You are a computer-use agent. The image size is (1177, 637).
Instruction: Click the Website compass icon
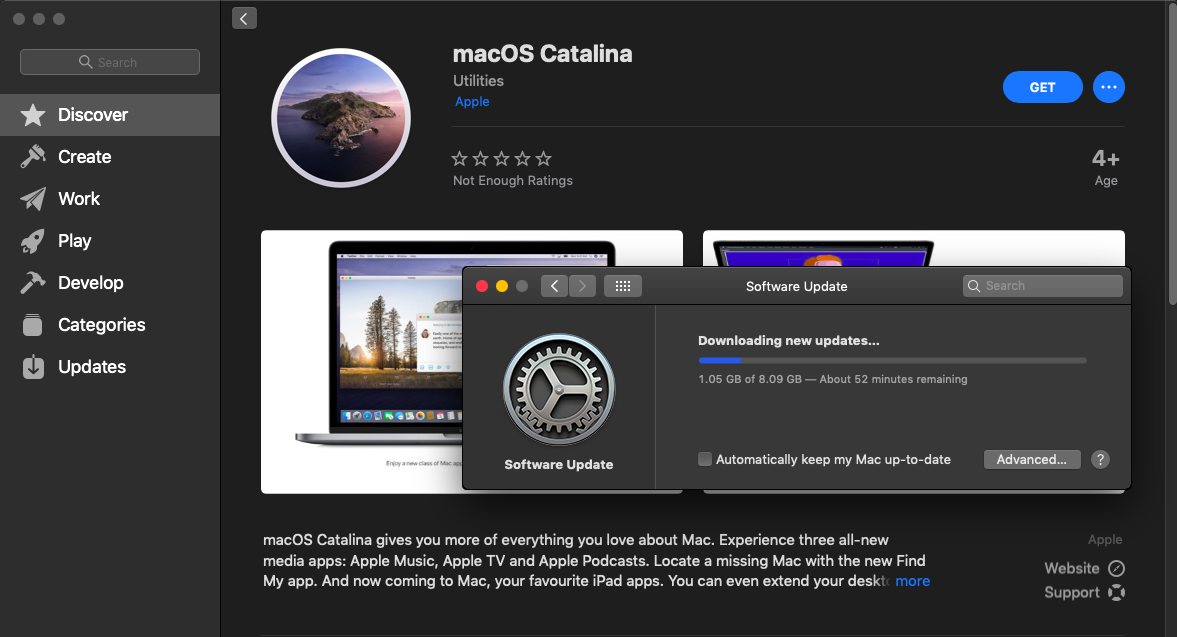(1116, 568)
